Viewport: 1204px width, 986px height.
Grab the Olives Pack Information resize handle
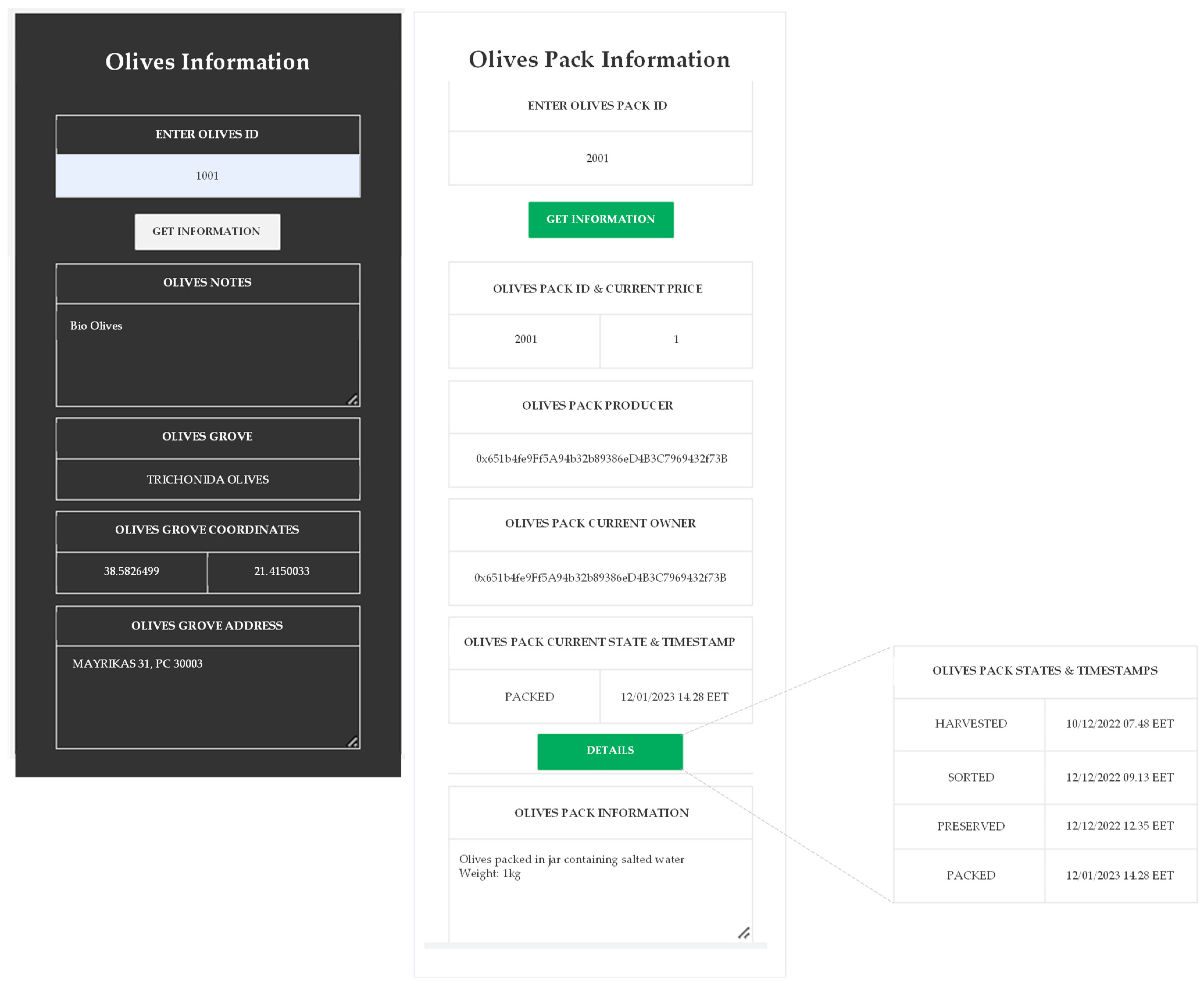click(744, 933)
